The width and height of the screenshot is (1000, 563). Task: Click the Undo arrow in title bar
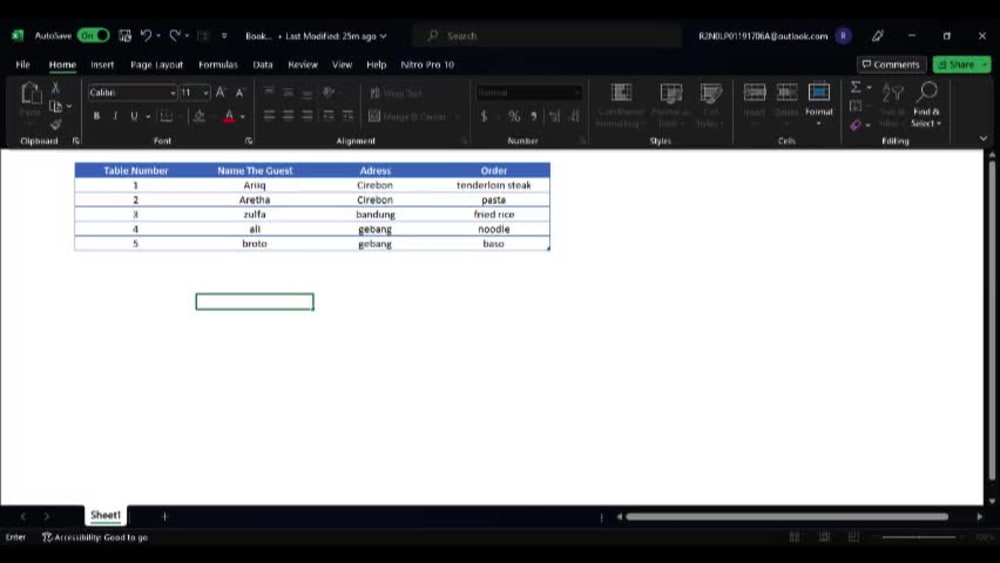click(146, 36)
